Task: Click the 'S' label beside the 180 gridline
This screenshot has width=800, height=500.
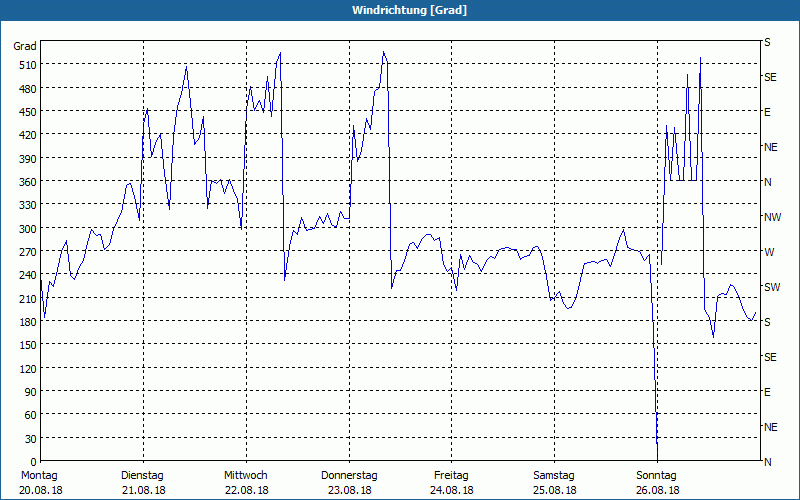Action: click(x=767, y=322)
